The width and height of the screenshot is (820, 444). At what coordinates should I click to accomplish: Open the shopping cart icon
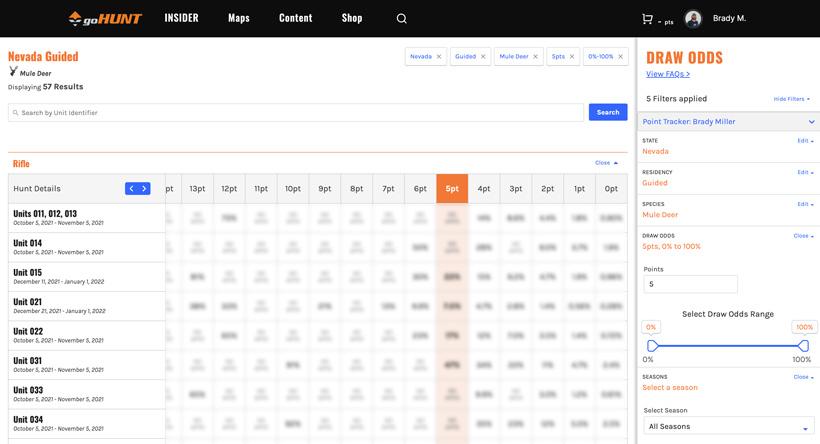pos(647,18)
